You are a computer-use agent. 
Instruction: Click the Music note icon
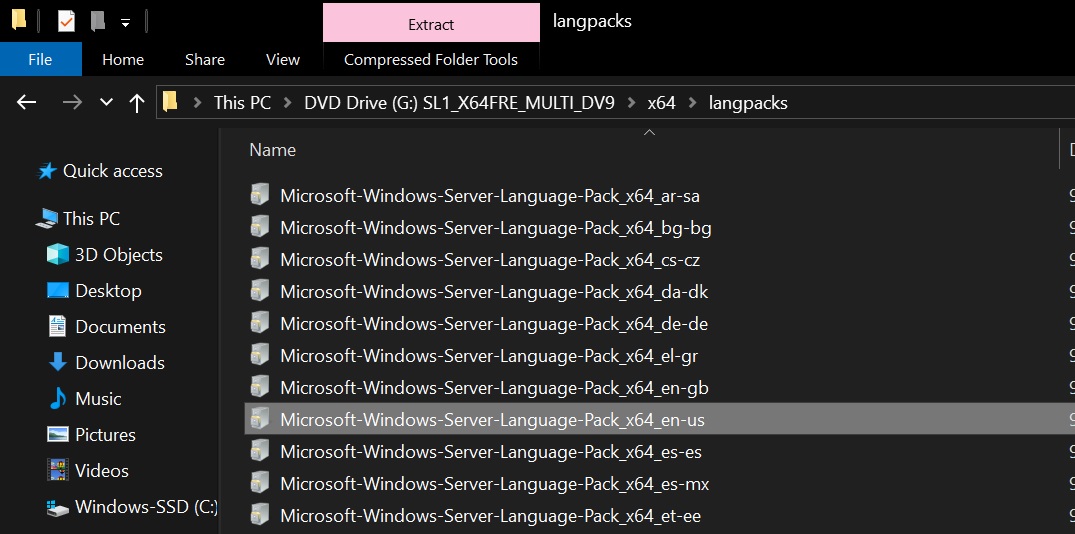(58, 399)
